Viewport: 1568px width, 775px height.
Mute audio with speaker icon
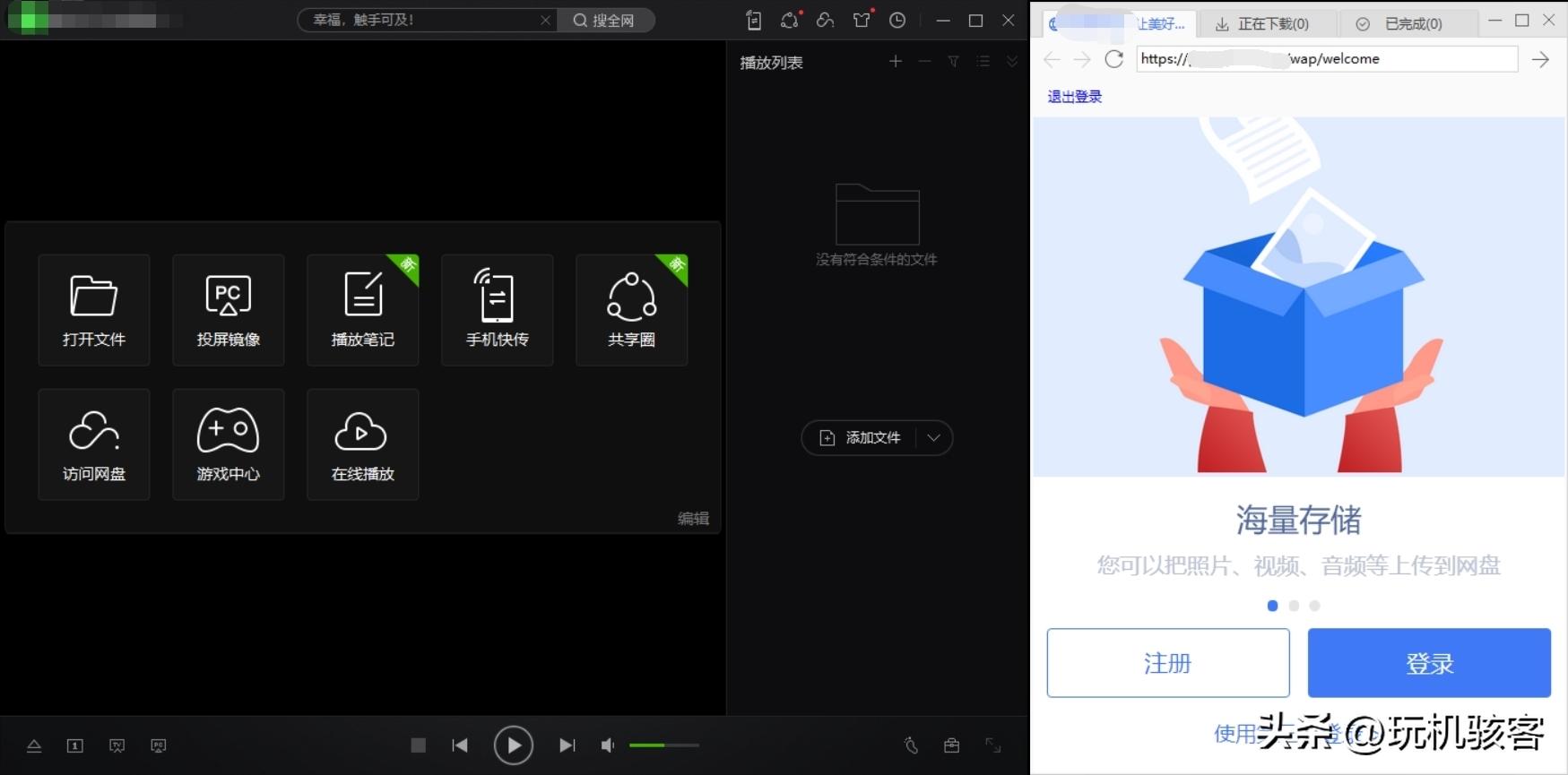[608, 745]
